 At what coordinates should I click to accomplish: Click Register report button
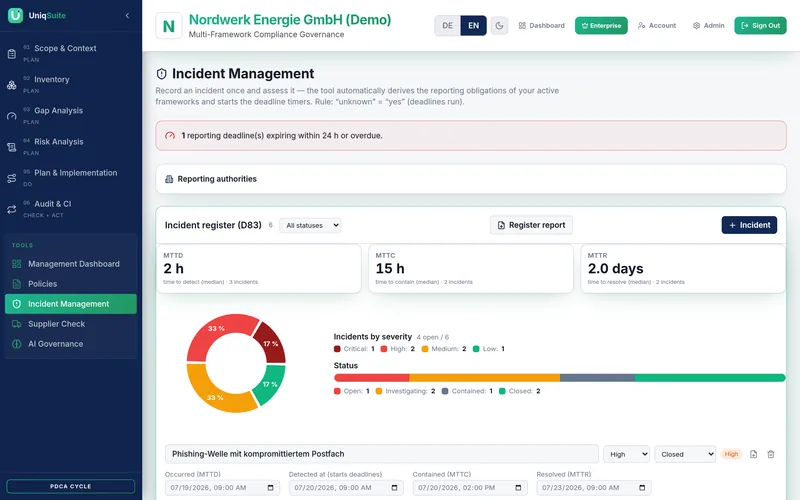[531, 225]
